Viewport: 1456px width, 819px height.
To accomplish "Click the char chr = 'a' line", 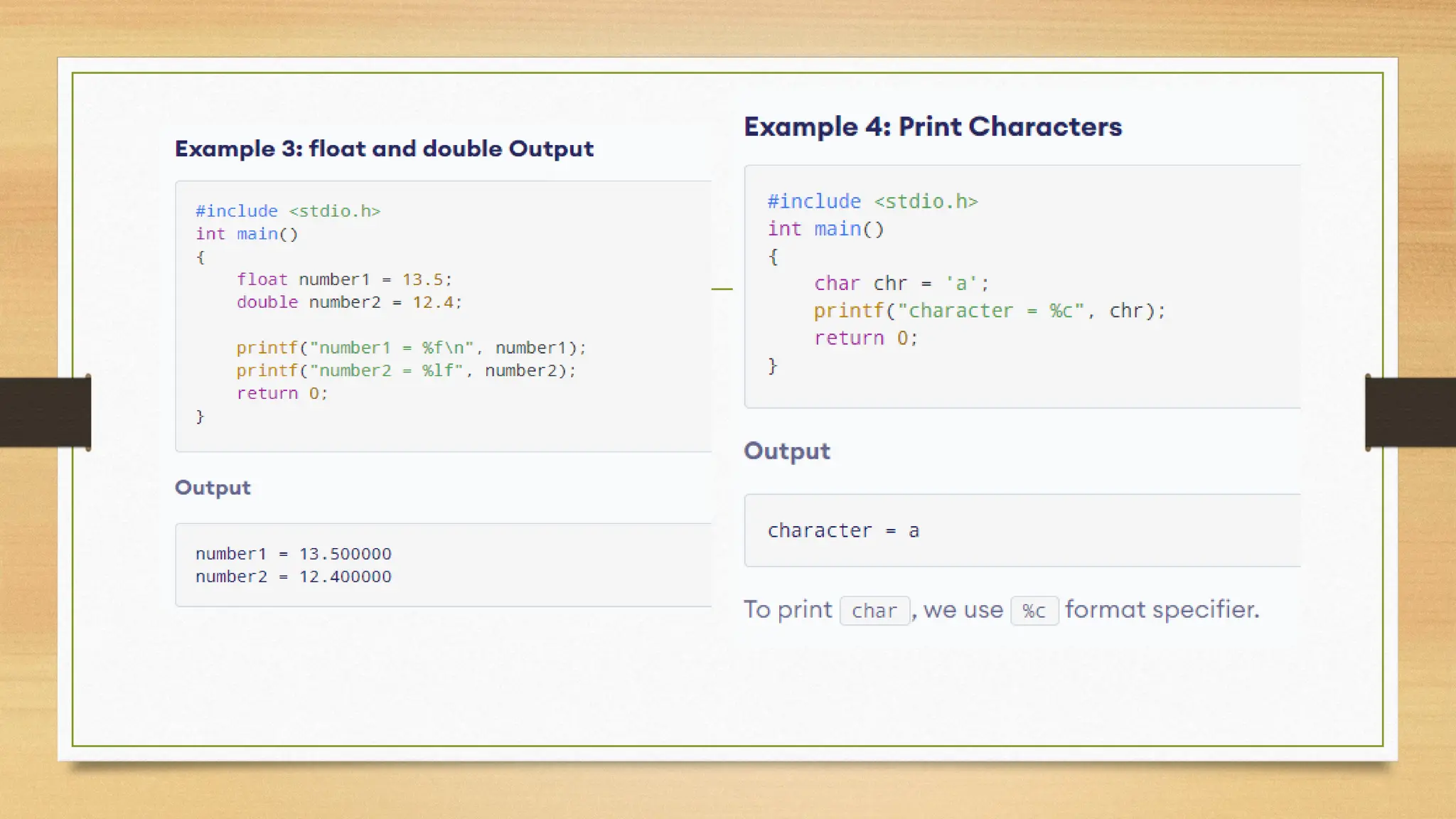I will coord(901,284).
